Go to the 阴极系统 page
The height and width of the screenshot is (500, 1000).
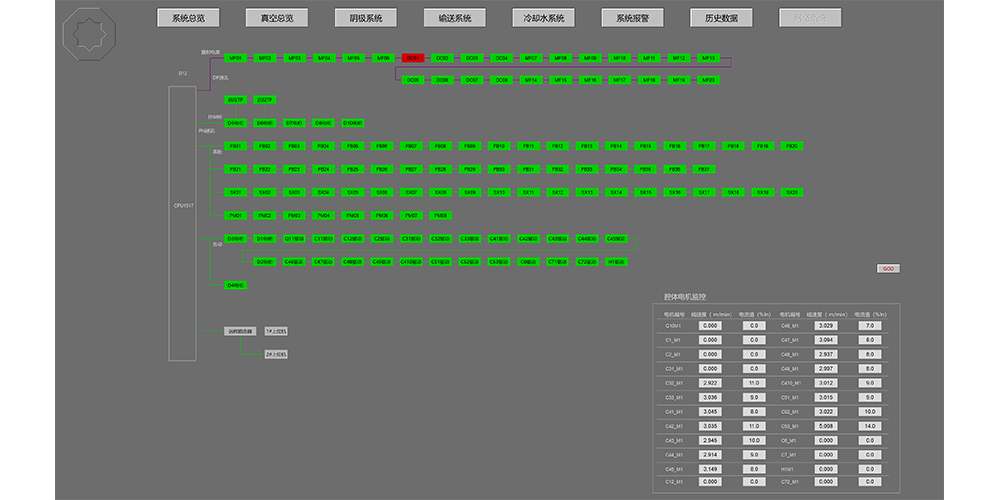pos(366,18)
